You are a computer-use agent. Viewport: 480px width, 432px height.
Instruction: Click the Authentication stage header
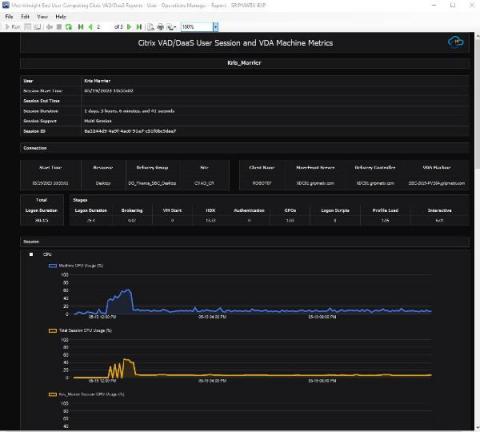pos(249,211)
